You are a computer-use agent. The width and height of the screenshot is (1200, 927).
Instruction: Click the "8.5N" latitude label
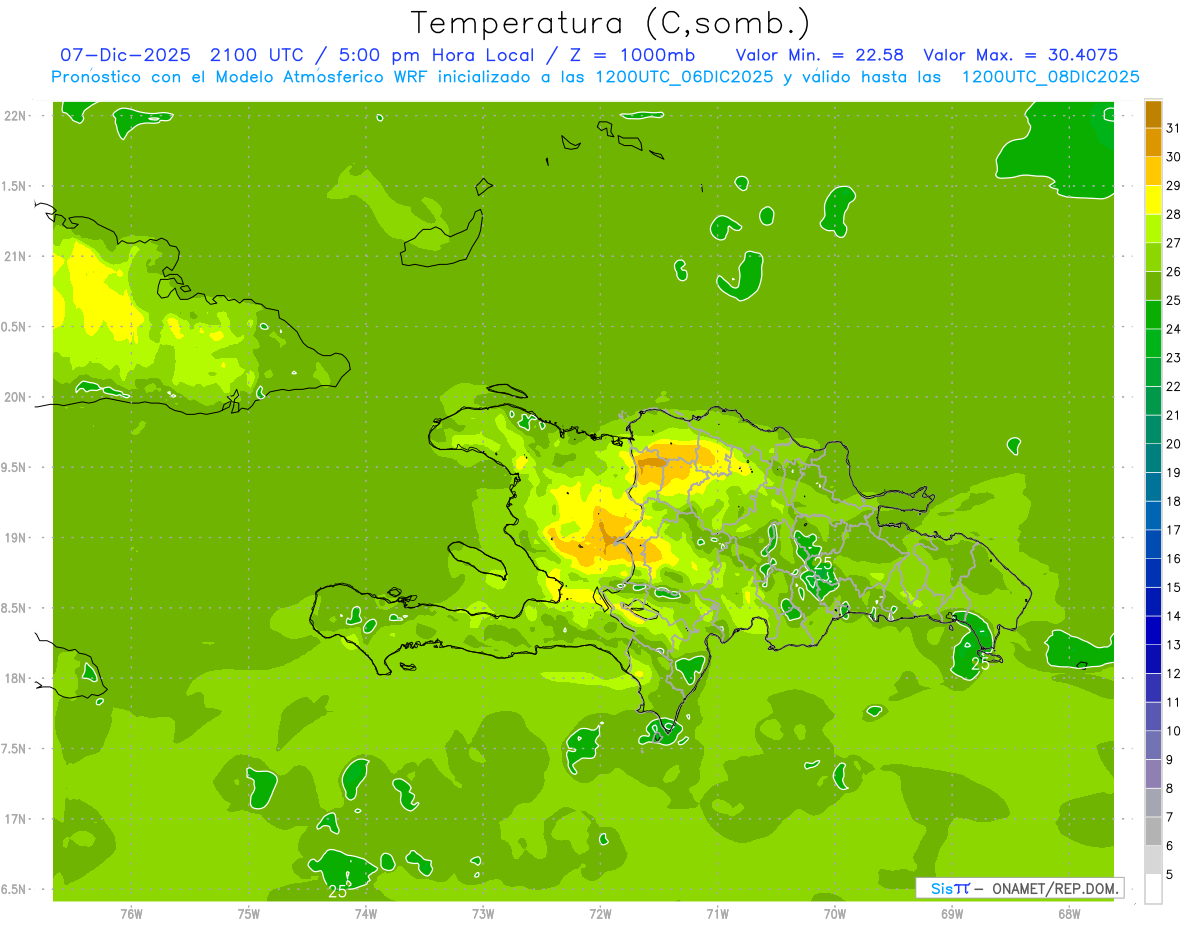tap(15, 608)
